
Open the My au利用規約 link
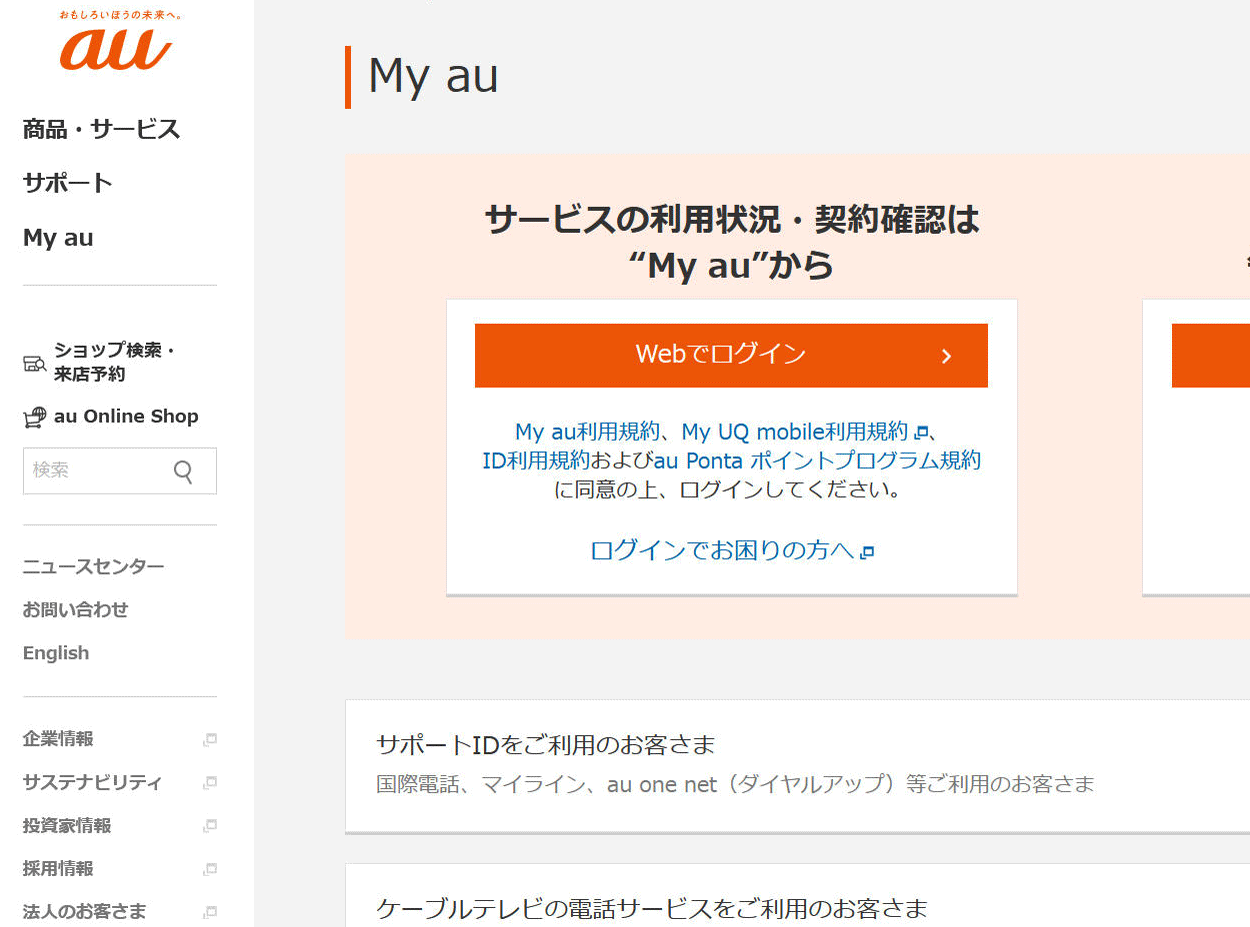(587, 432)
